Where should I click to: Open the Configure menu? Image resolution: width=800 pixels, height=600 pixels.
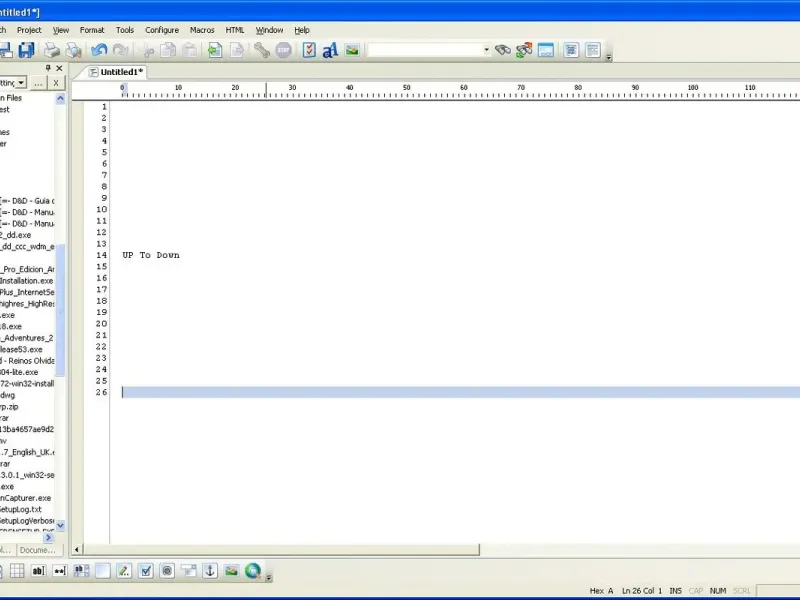(x=162, y=30)
